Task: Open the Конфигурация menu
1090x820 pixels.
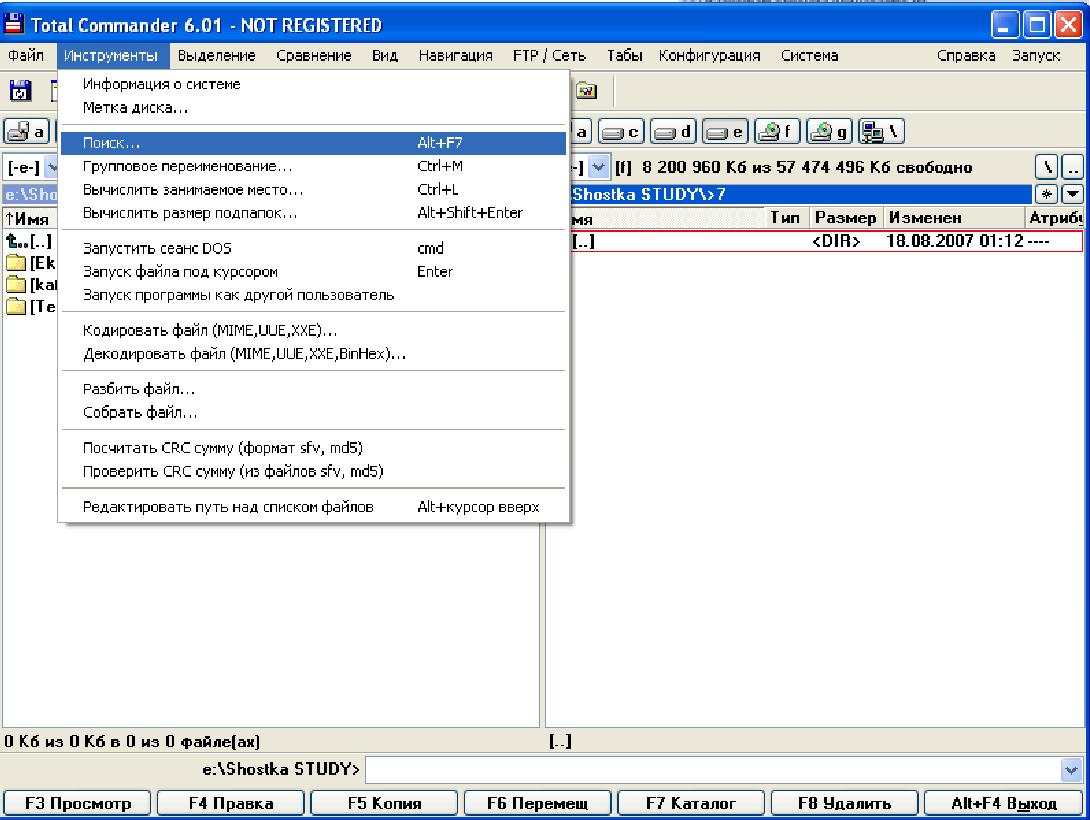Action: coord(709,56)
